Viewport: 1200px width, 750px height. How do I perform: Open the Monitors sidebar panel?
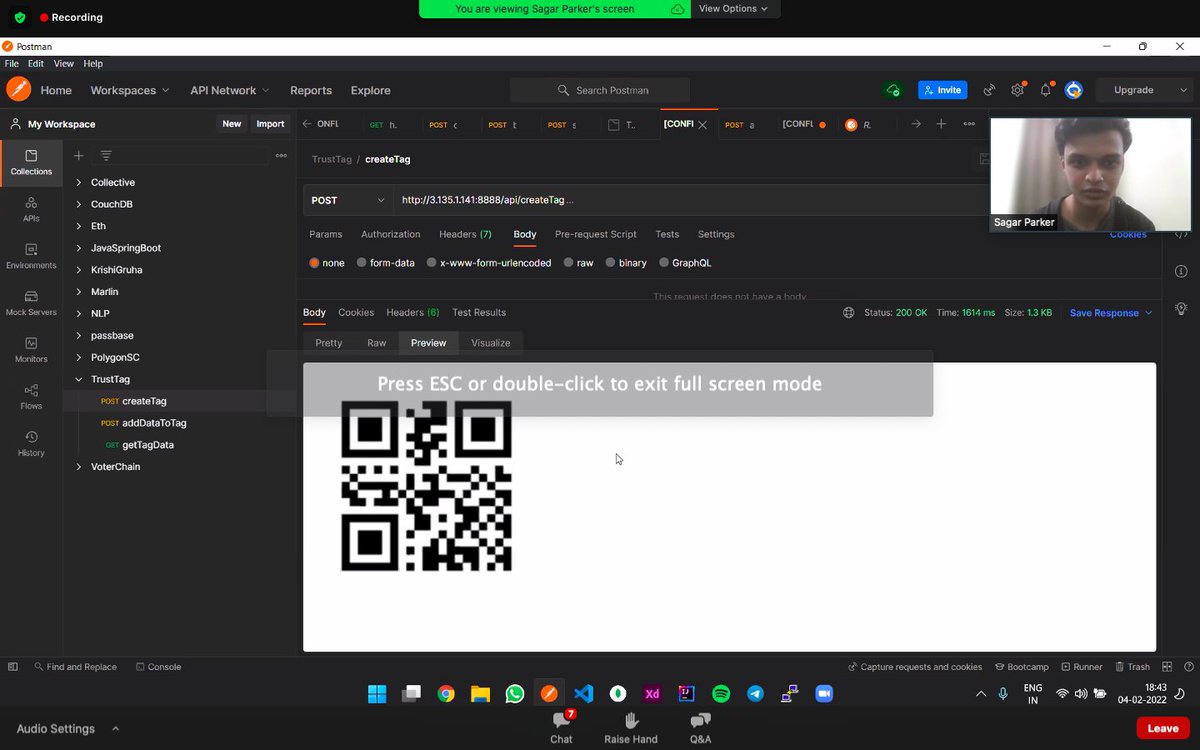31,350
